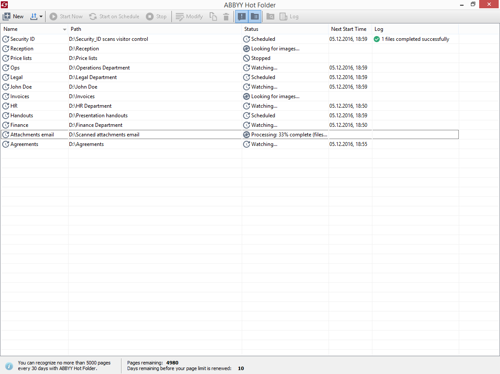
Task: Click the Log column header
Action: tap(415, 29)
